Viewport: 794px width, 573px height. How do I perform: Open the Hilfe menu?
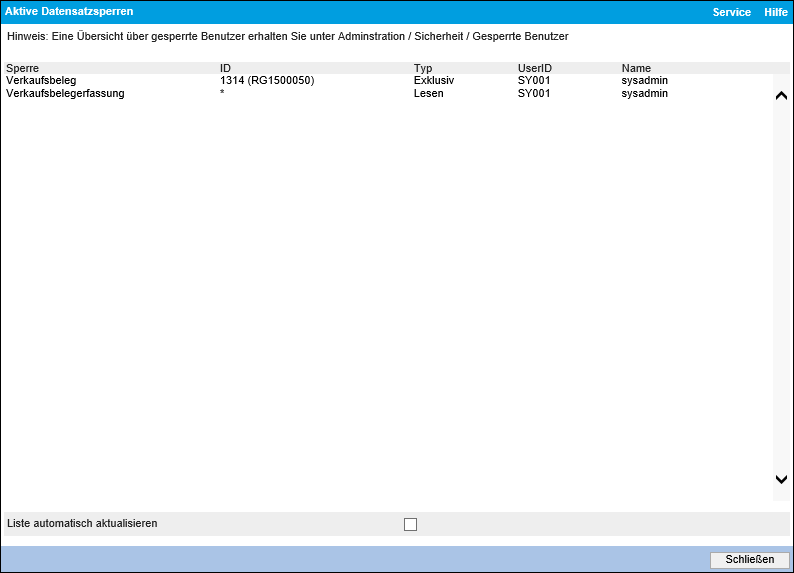pyautogui.click(x=775, y=12)
